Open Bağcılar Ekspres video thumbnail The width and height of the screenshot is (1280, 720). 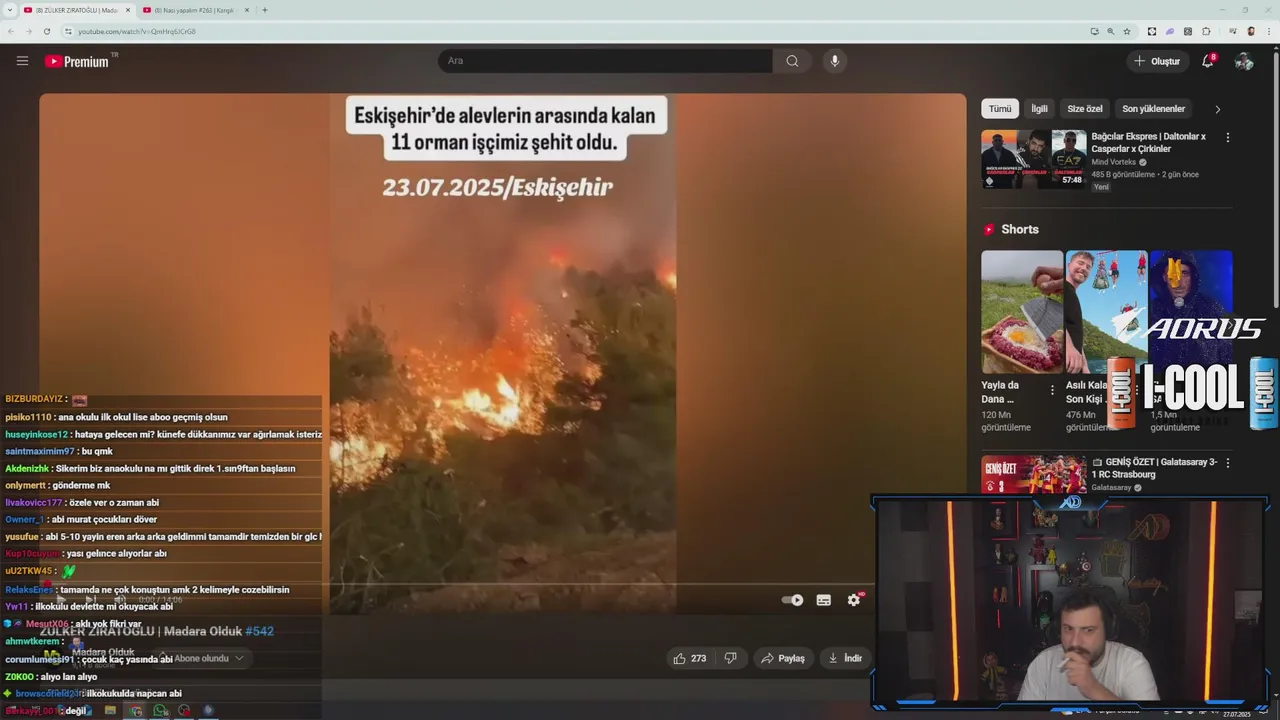1033,159
